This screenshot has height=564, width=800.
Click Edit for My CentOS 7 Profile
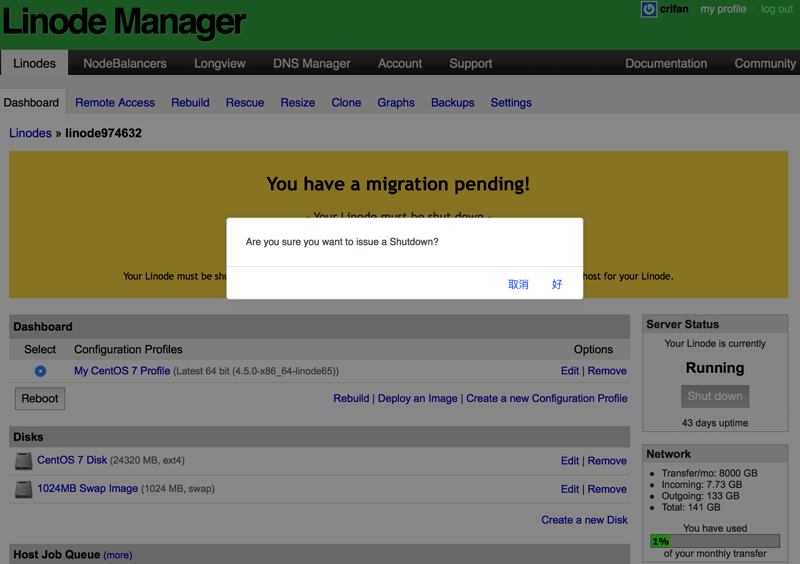click(x=570, y=371)
